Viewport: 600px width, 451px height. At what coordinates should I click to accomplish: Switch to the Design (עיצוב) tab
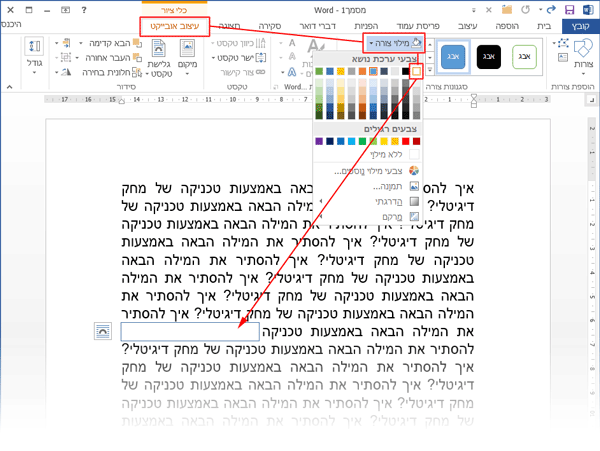click(468, 26)
